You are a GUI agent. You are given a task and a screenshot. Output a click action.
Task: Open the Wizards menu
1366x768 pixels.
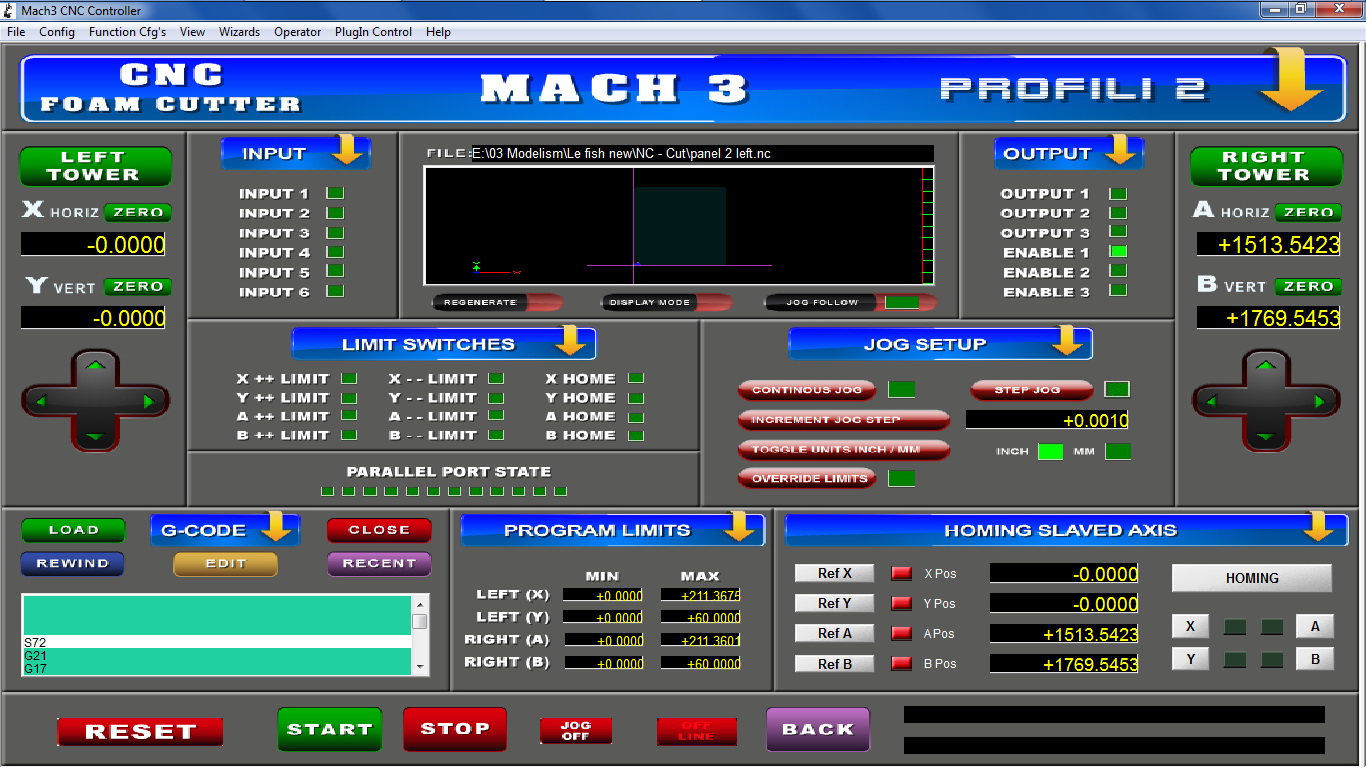click(239, 32)
